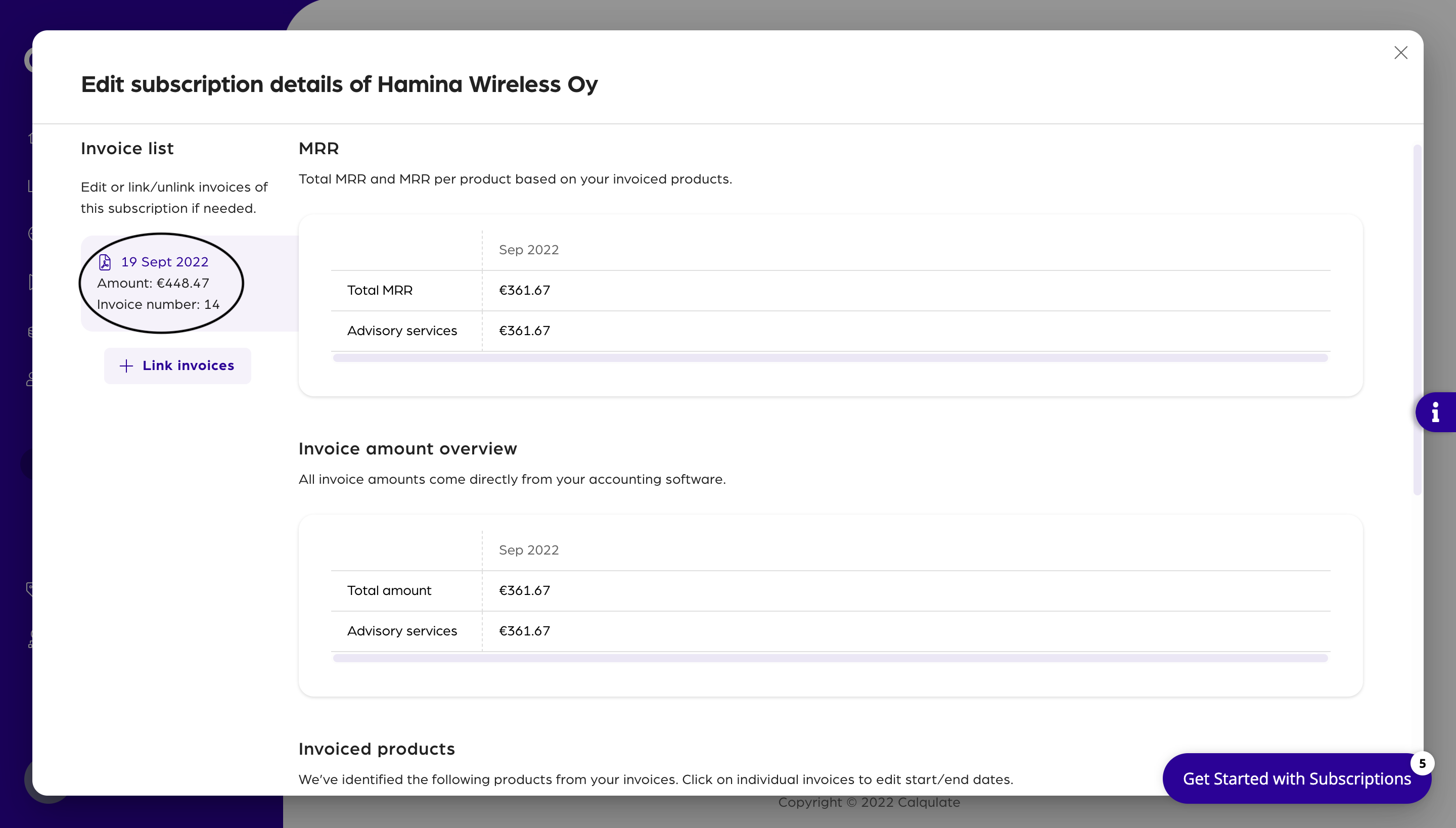Click the plus icon on Link invoices

(126, 365)
